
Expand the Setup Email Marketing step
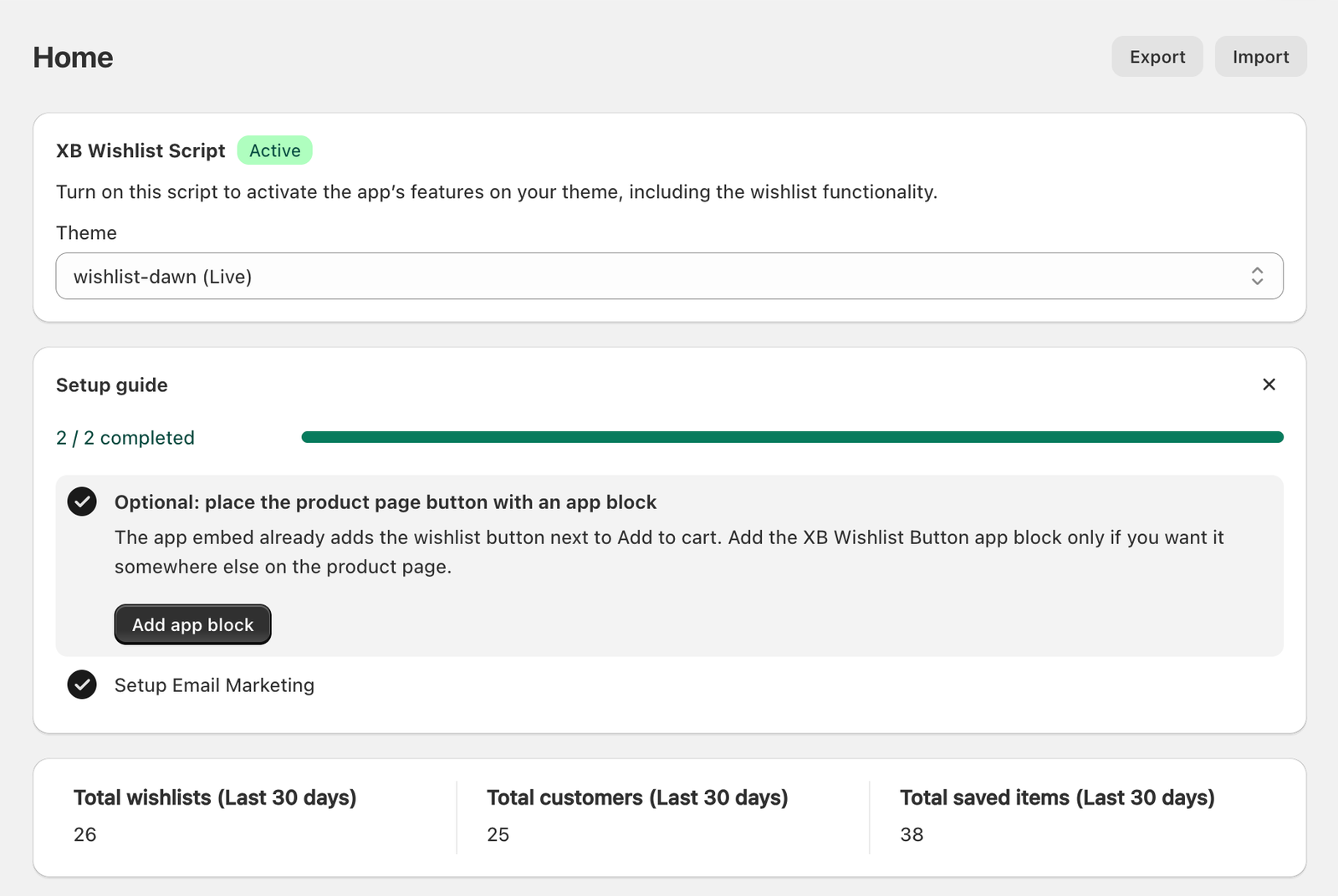[x=214, y=685]
